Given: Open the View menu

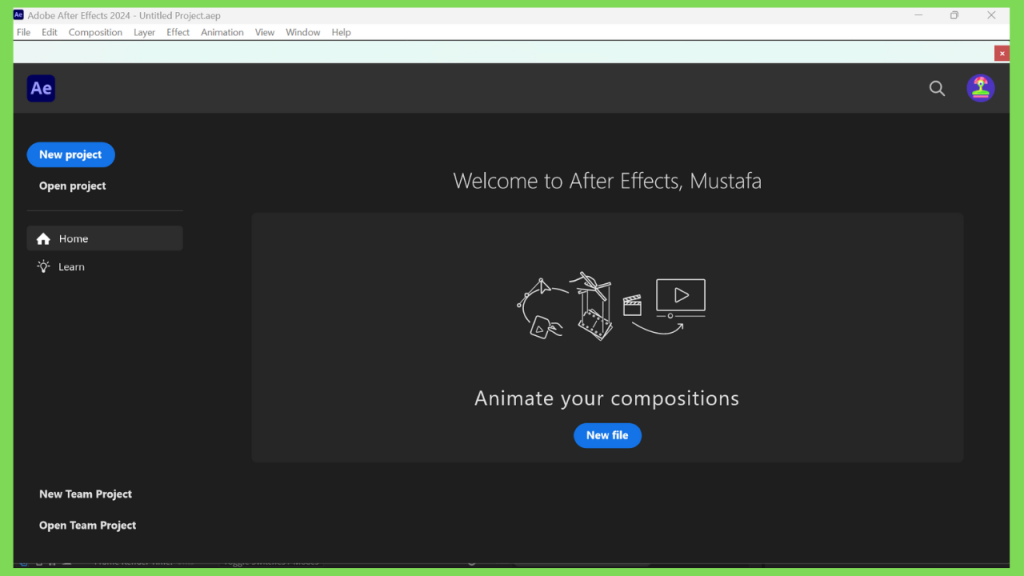Looking at the screenshot, I should 264,32.
